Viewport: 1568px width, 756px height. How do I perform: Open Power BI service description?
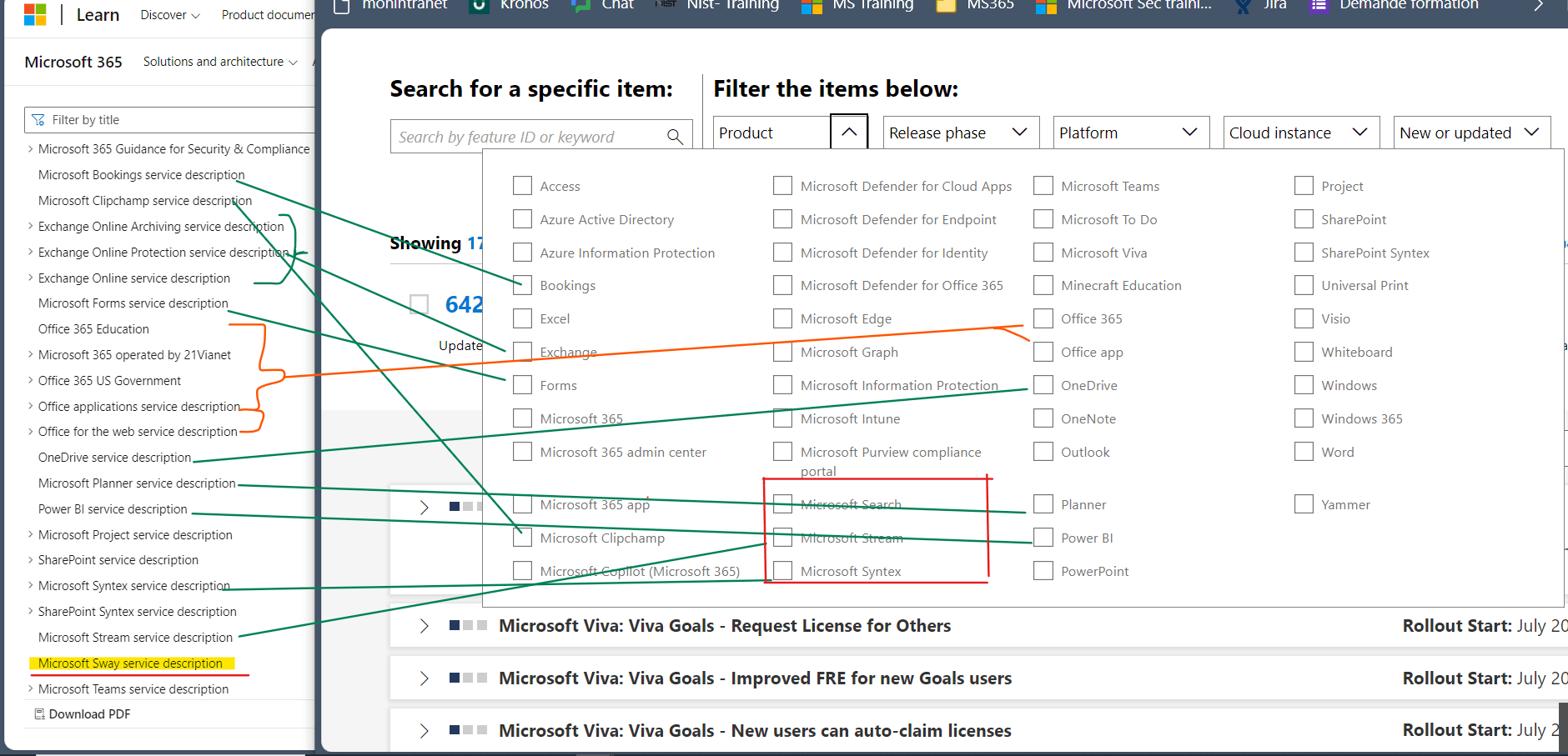pyautogui.click(x=113, y=509)
